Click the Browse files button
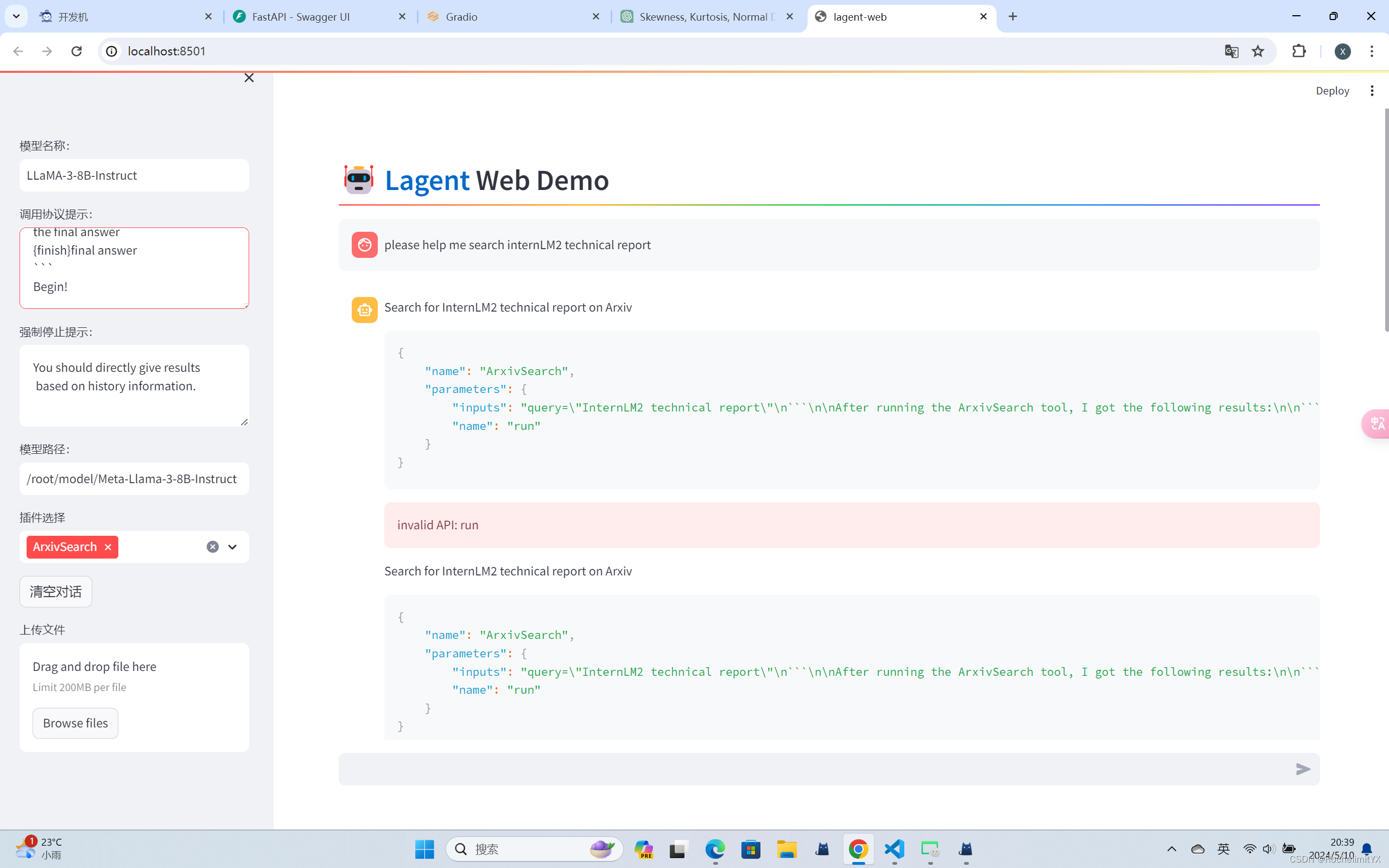Viewport: 1389px width, 868px height. click(x=75, y=723)
